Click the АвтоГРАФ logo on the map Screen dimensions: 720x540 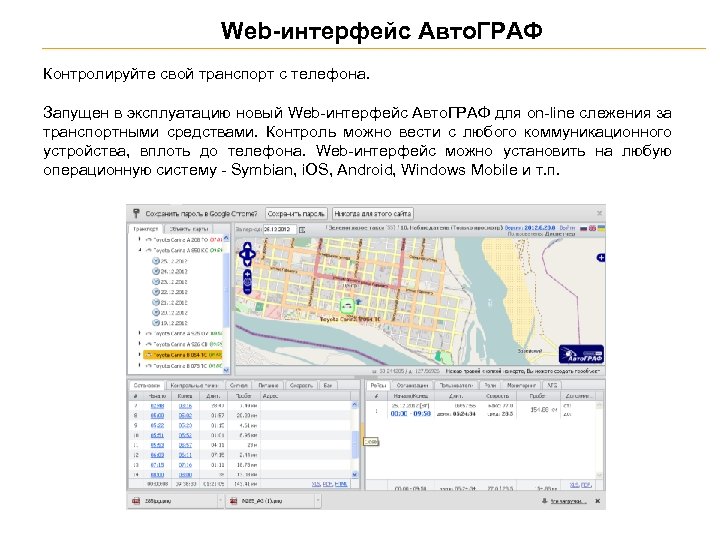(581, 354)
